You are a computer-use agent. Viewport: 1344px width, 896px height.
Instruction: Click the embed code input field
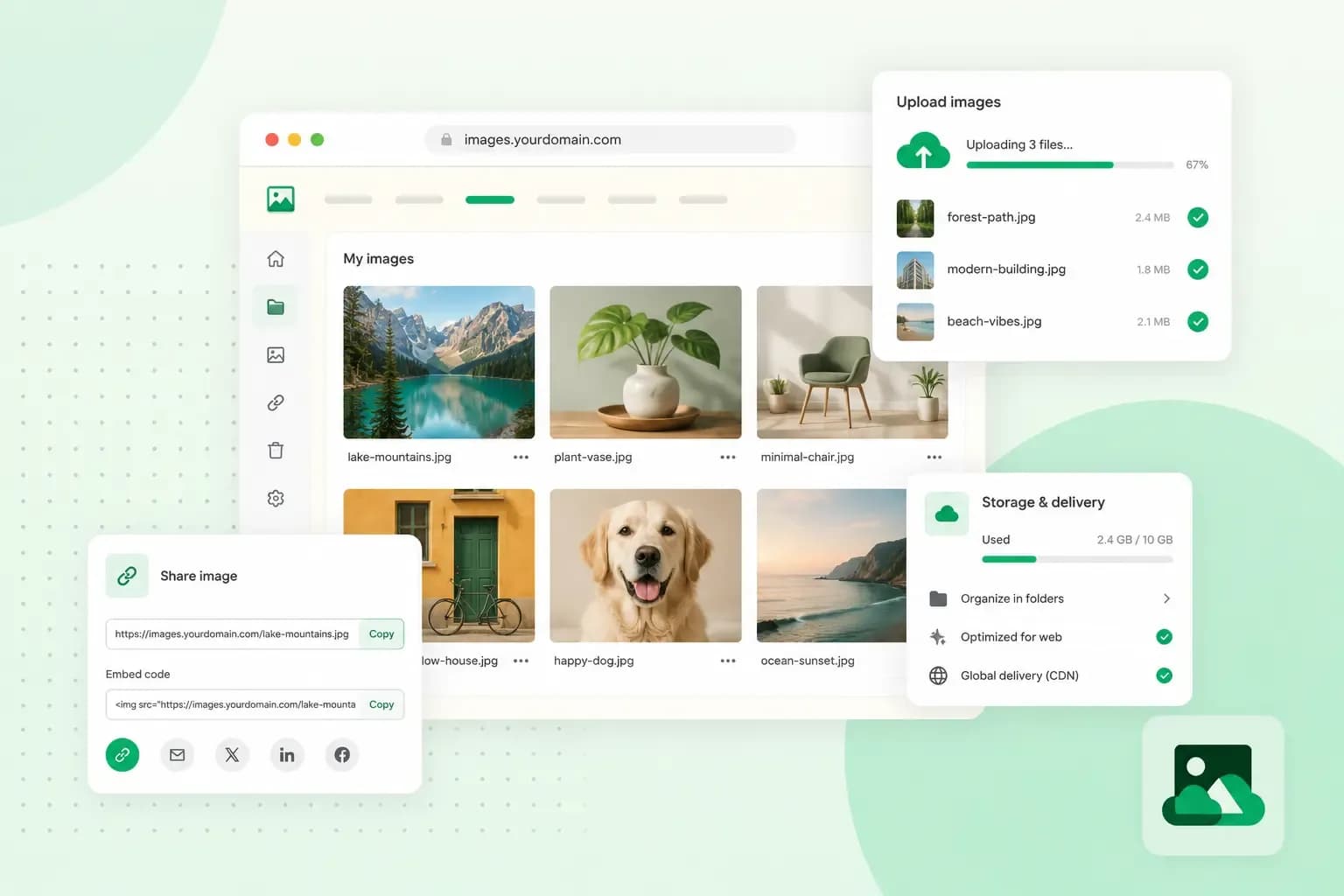pos(233,704)
